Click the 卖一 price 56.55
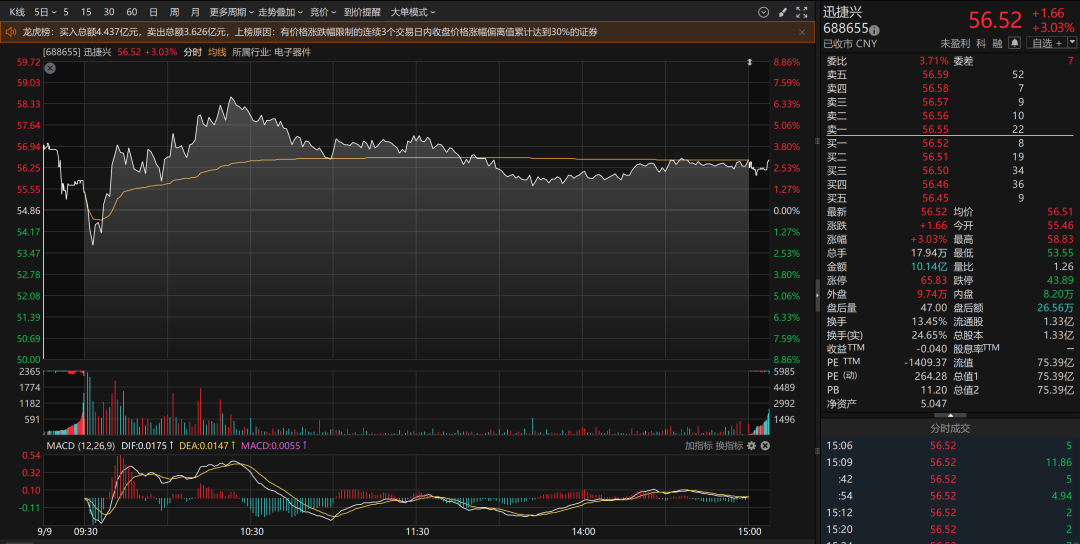The image size is (1080, 544). pos(935,129)
